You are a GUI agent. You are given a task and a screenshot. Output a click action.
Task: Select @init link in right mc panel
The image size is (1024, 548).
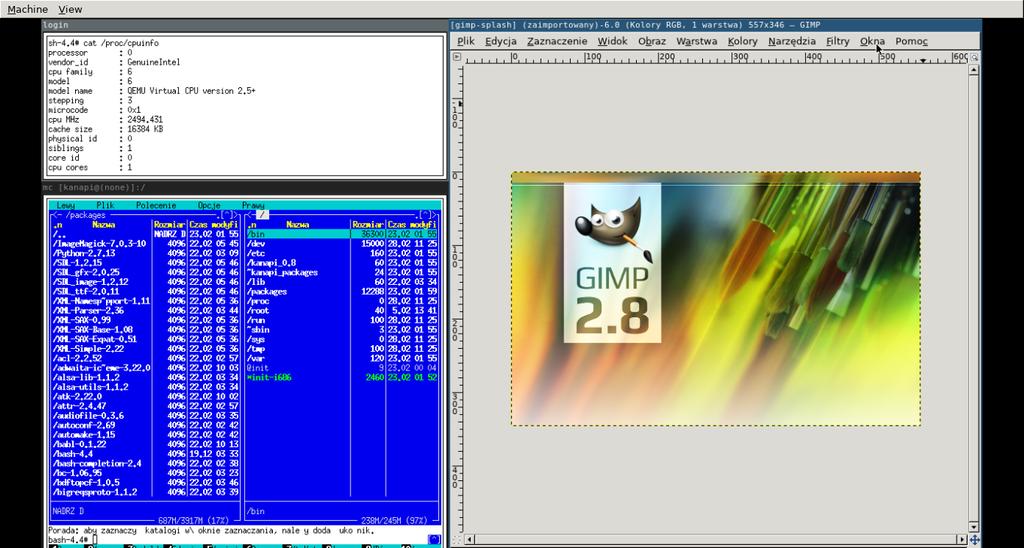click(342, 368)
